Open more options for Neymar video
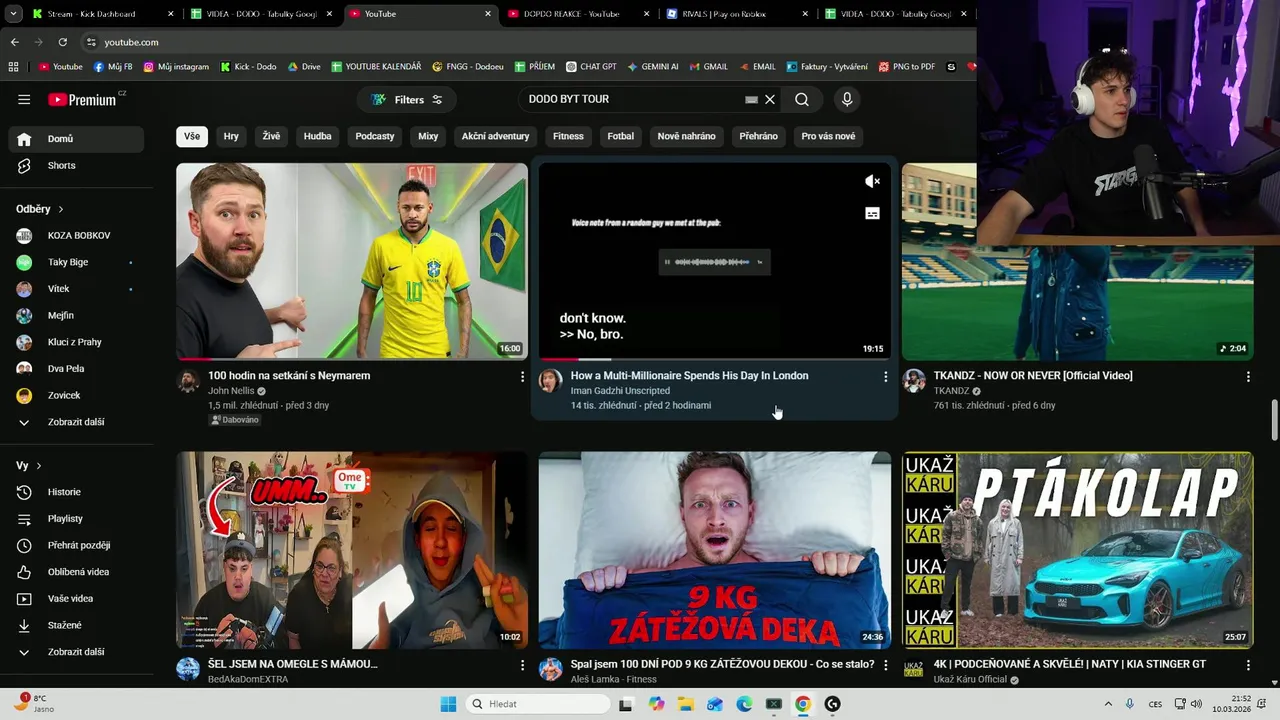 pyautogui.click(x=522, y=377)
